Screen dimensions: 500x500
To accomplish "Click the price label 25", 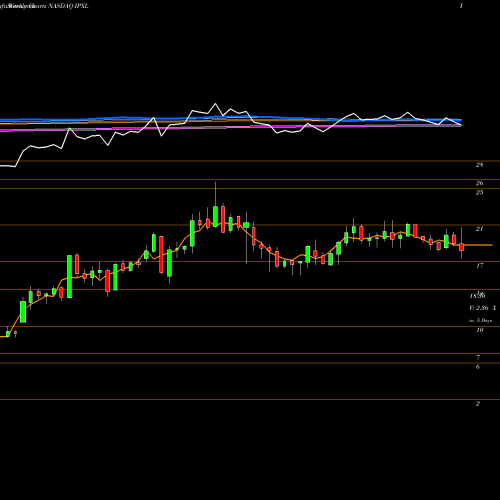I will (x=479, y=192).
